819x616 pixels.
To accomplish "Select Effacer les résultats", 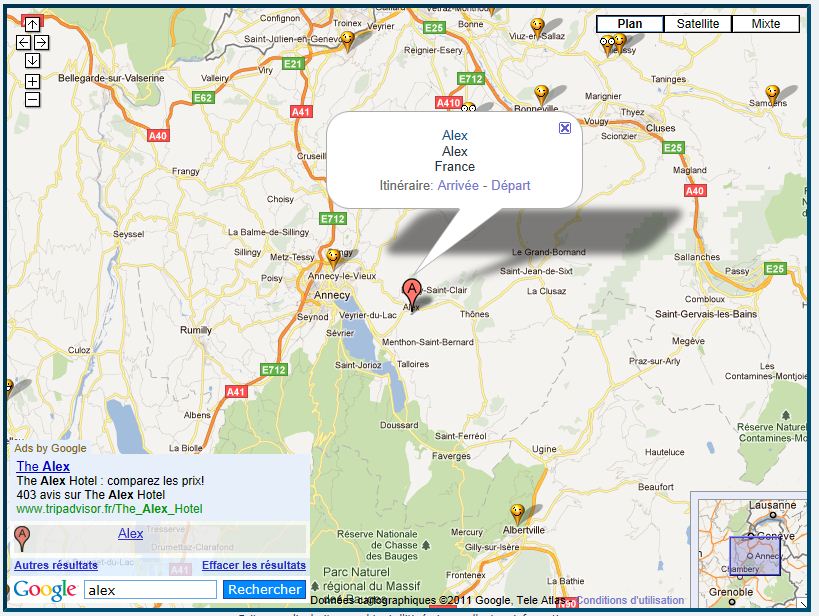I will pyautogui.click(x=254, y=565).
